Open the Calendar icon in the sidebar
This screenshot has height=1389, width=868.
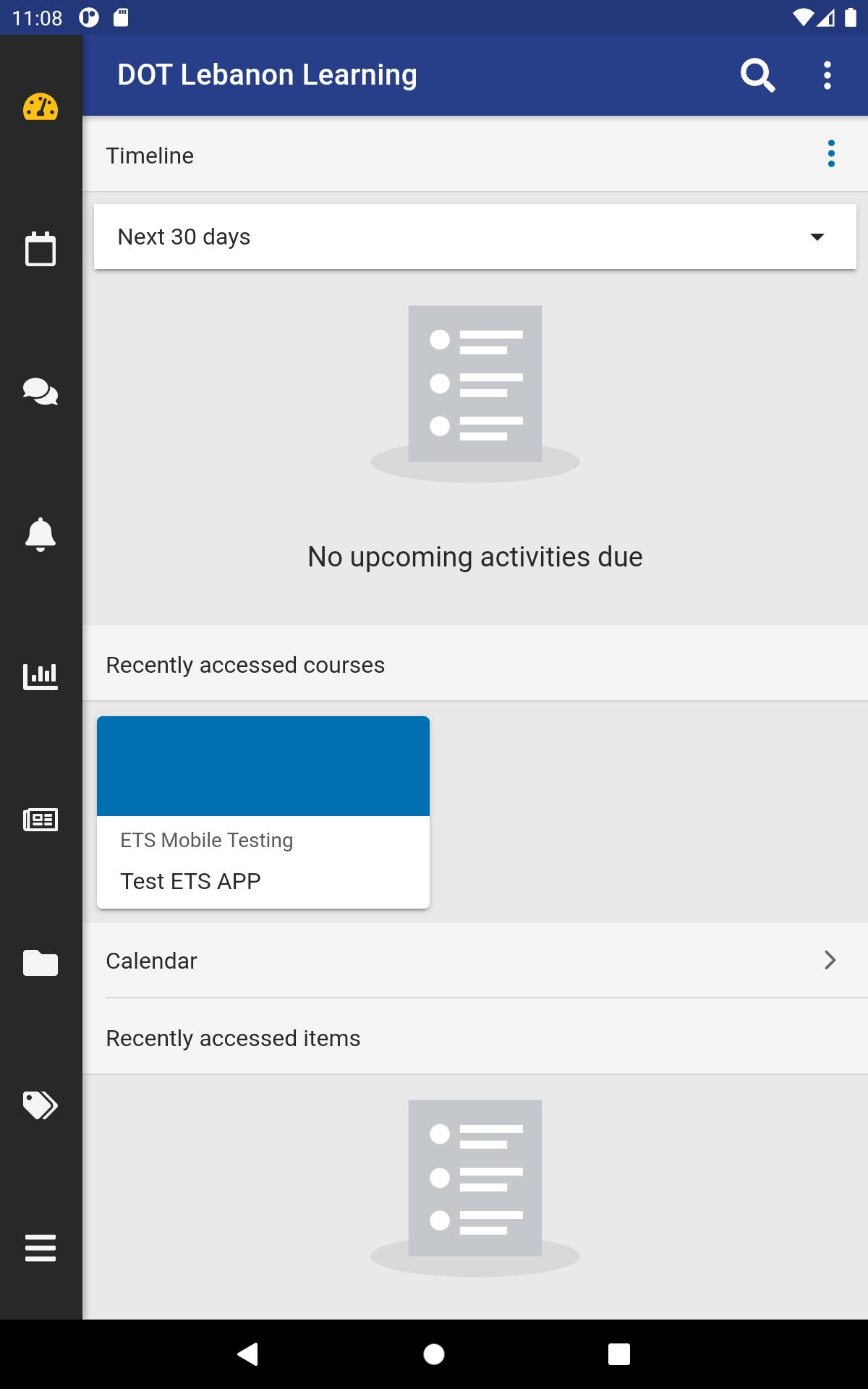pyautogui.click(x=41, y=249)
